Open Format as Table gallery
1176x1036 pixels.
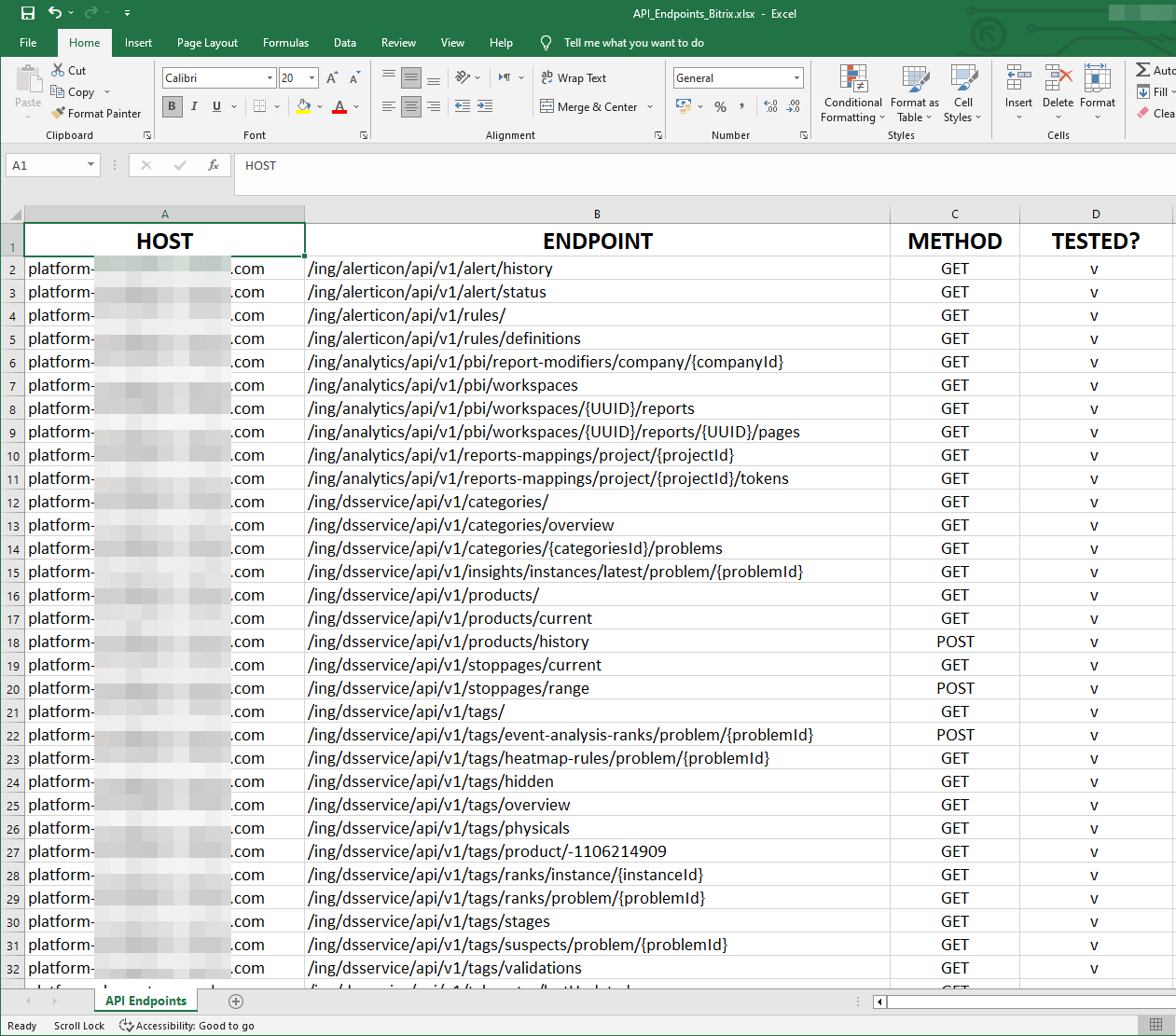(x=914, y=93)
